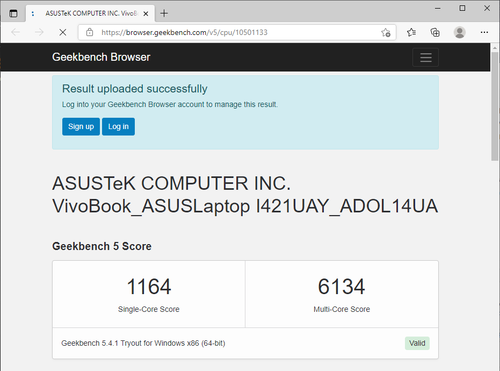Open the Favorites list
Image resolution: width=500 pixels, height=371 pixels.
coord(411,32)
